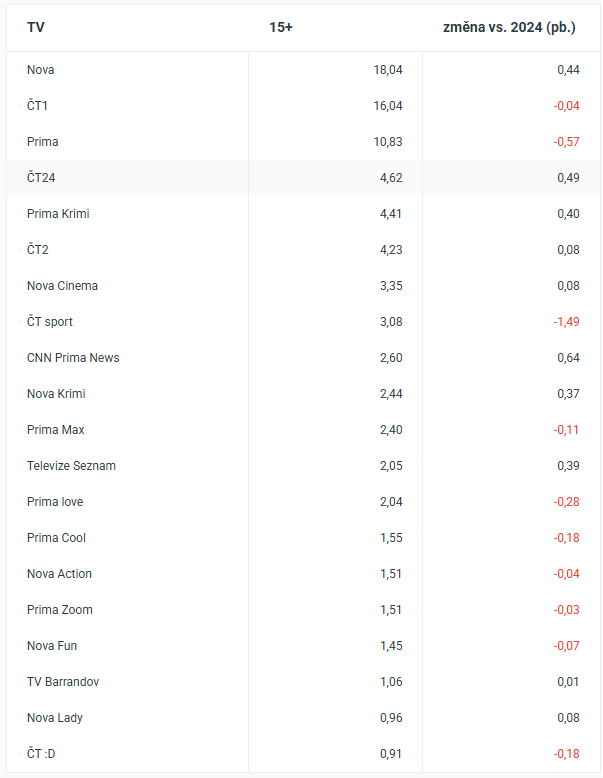Click the změna vs. 2024 column header
The width and height of the screenshot is (603, 778).
[509, 27]
